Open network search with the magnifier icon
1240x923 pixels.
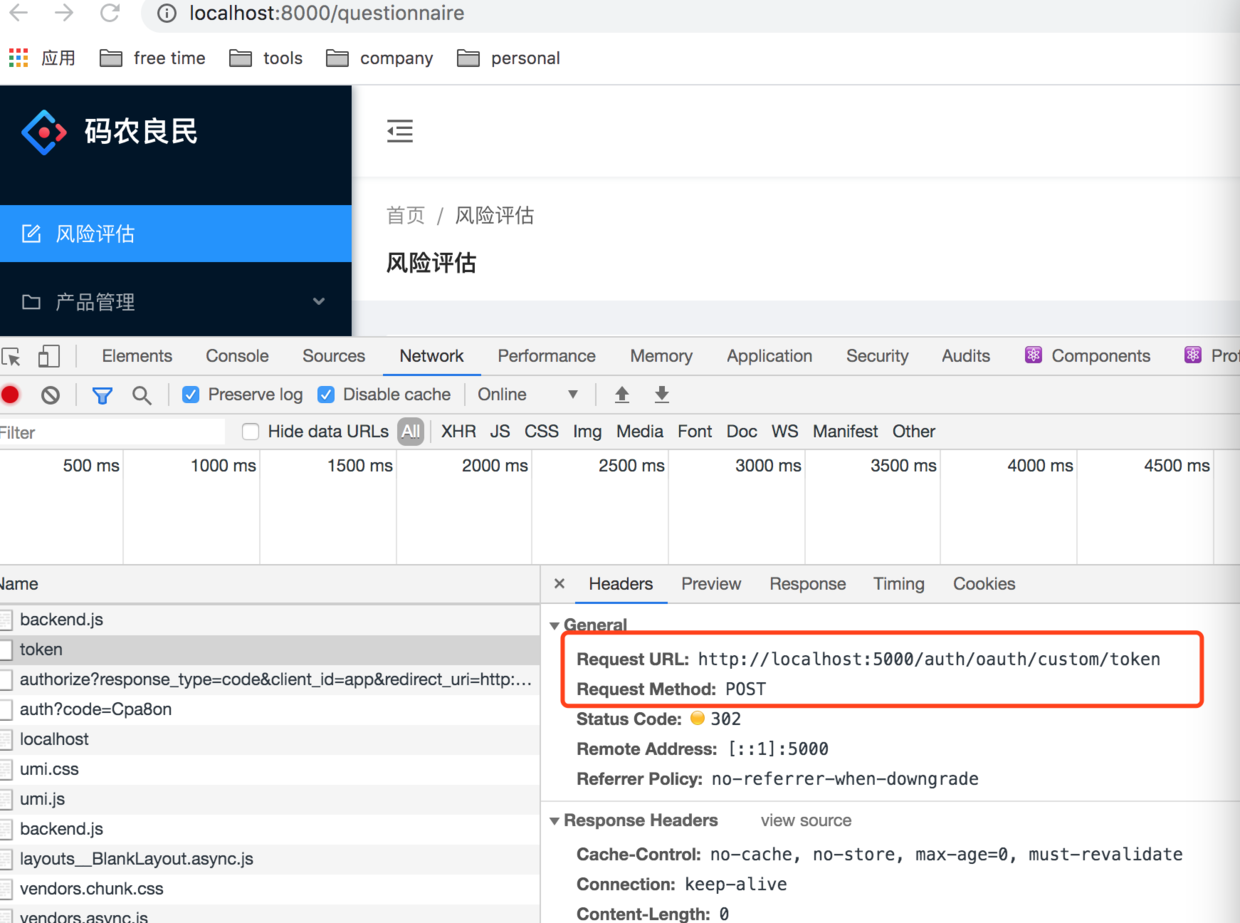142,395
